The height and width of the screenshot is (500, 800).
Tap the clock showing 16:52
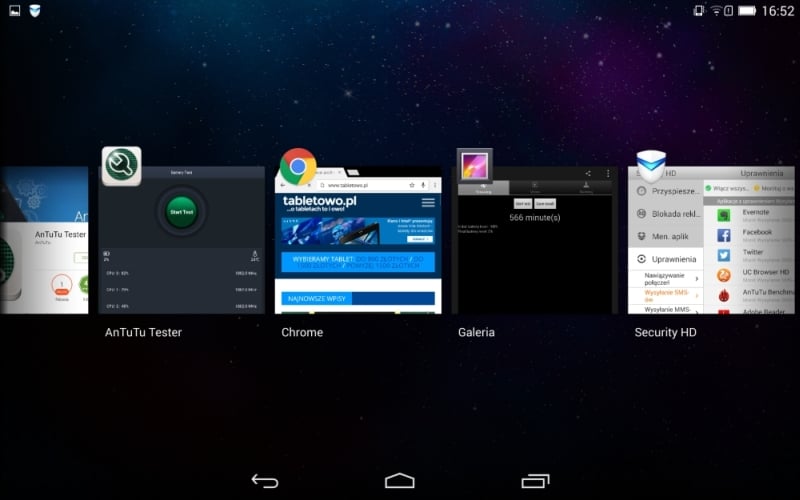click(x=778, y=11)
